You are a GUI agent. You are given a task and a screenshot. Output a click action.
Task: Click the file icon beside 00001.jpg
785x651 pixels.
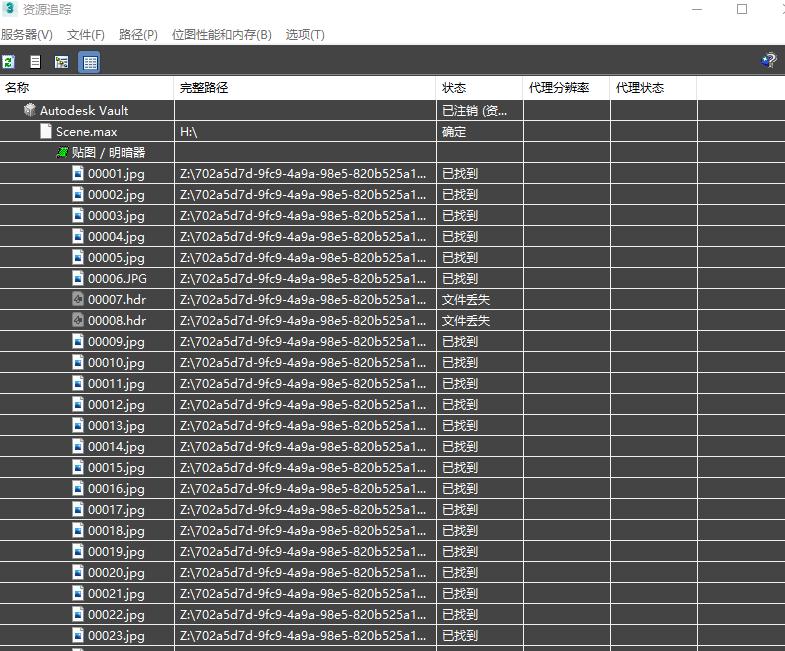point(78,173)
